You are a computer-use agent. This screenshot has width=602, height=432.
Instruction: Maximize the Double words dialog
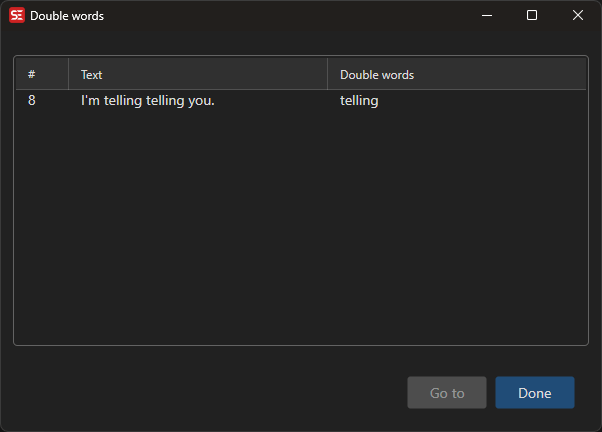pos(532,16)
